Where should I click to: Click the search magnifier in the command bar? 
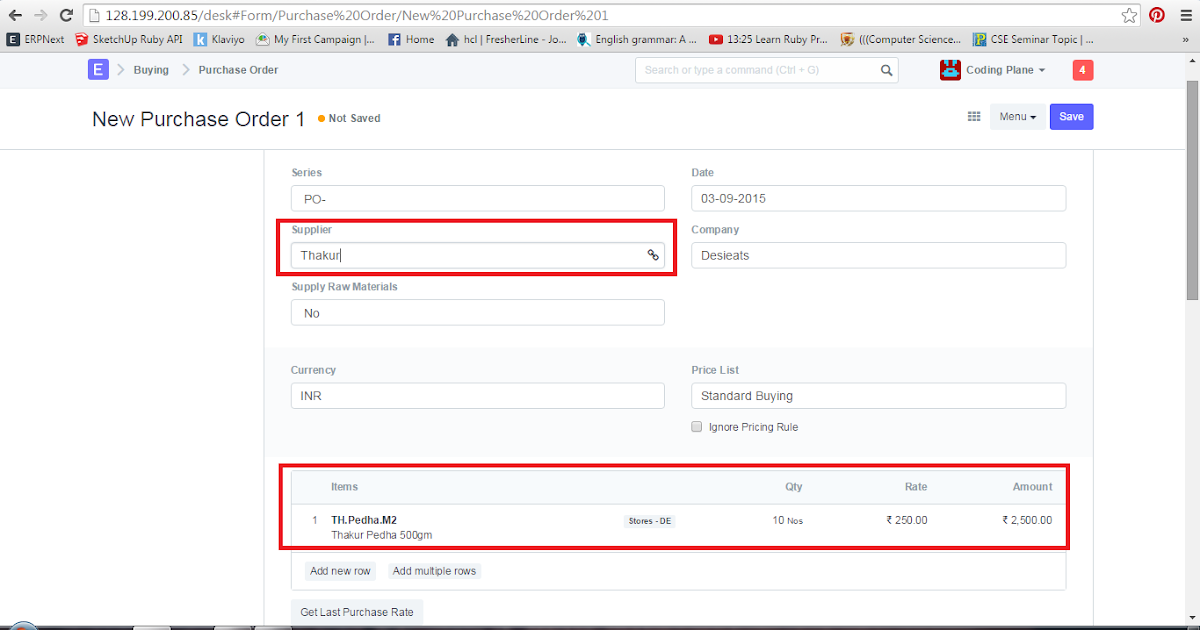886,71
